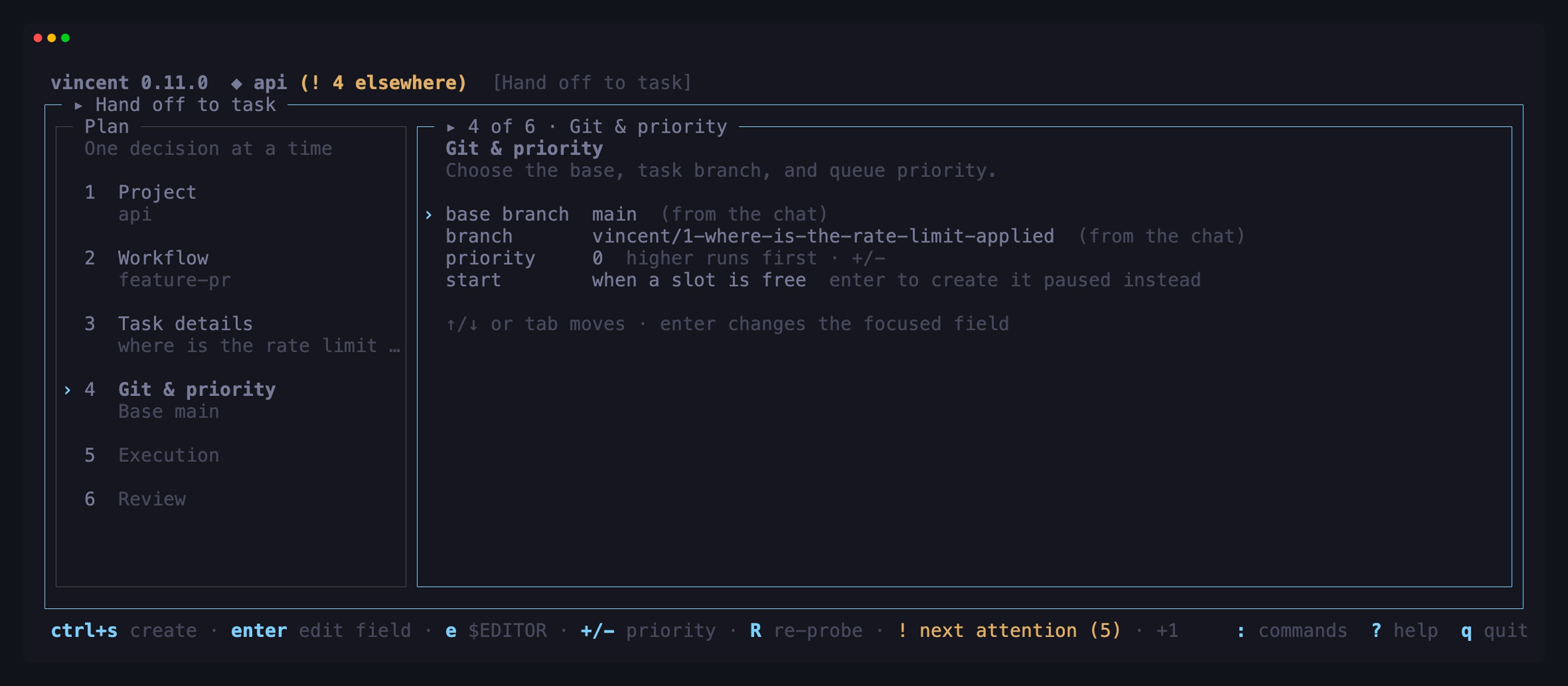The width and height of the screenshot is (1568, 686).
Task: Select the Project step in Plan
Action: [x=157, y=193]
